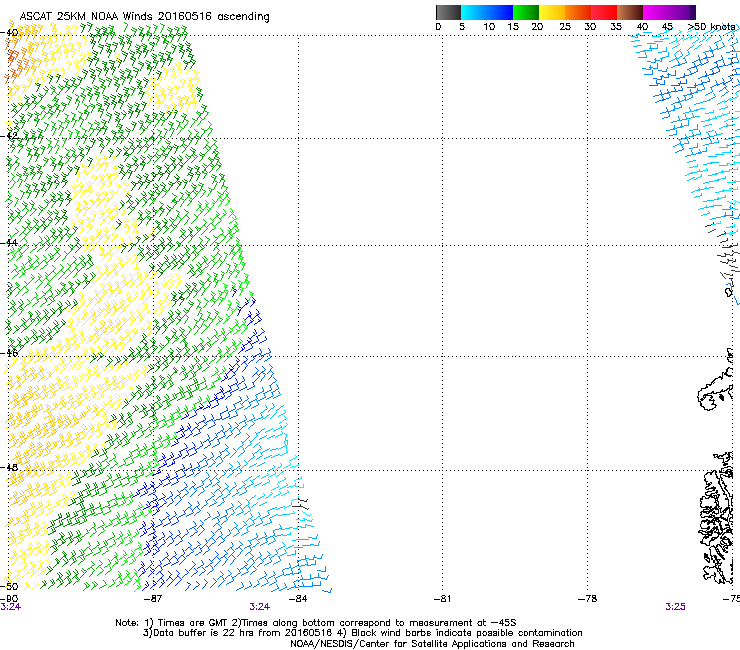Image resolution: width=740 pixels, height=650 pixels.
Task: Click the red 30-35 knots color segment
Action: coord(604,12)
